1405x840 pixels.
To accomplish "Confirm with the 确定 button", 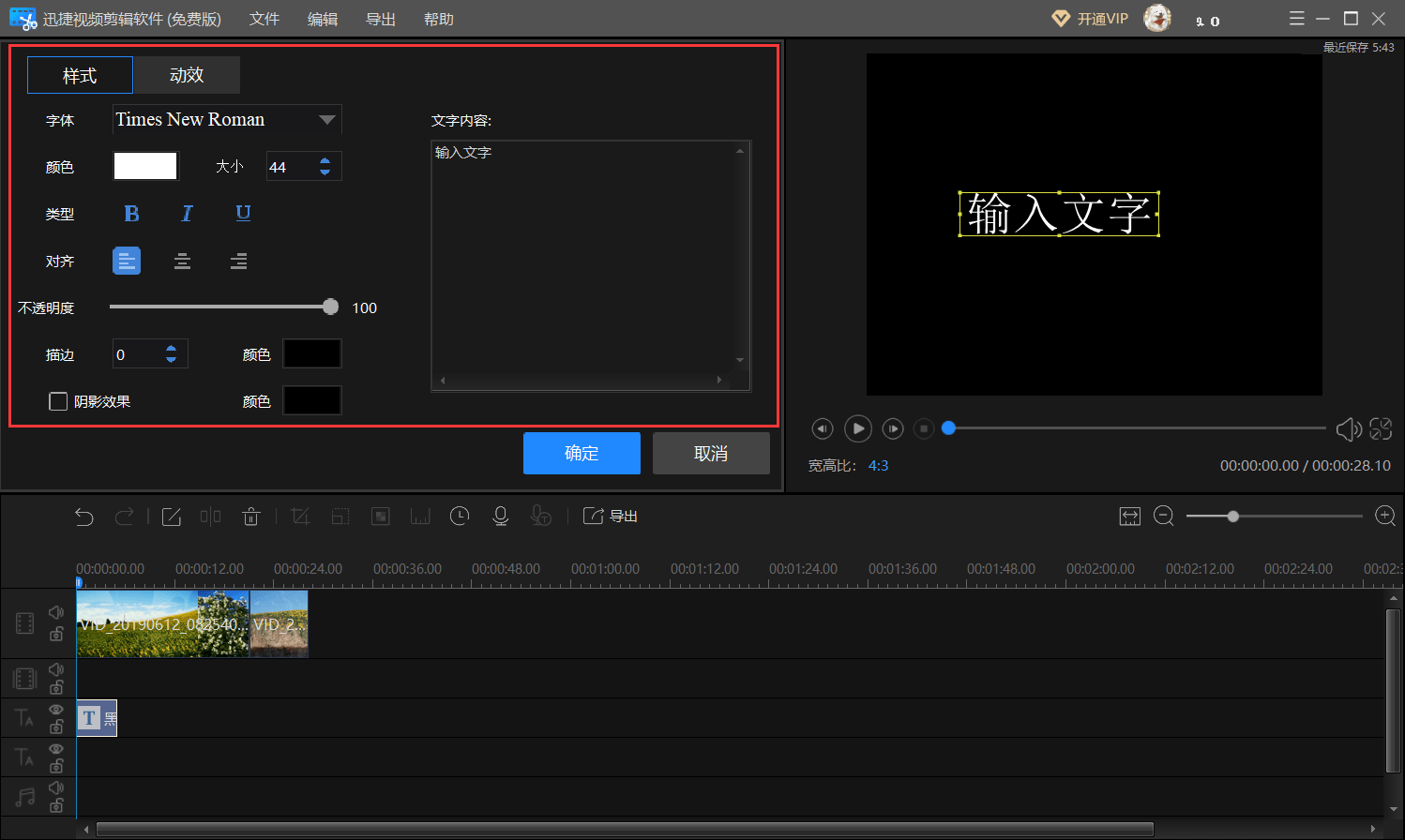I will 582,454.
